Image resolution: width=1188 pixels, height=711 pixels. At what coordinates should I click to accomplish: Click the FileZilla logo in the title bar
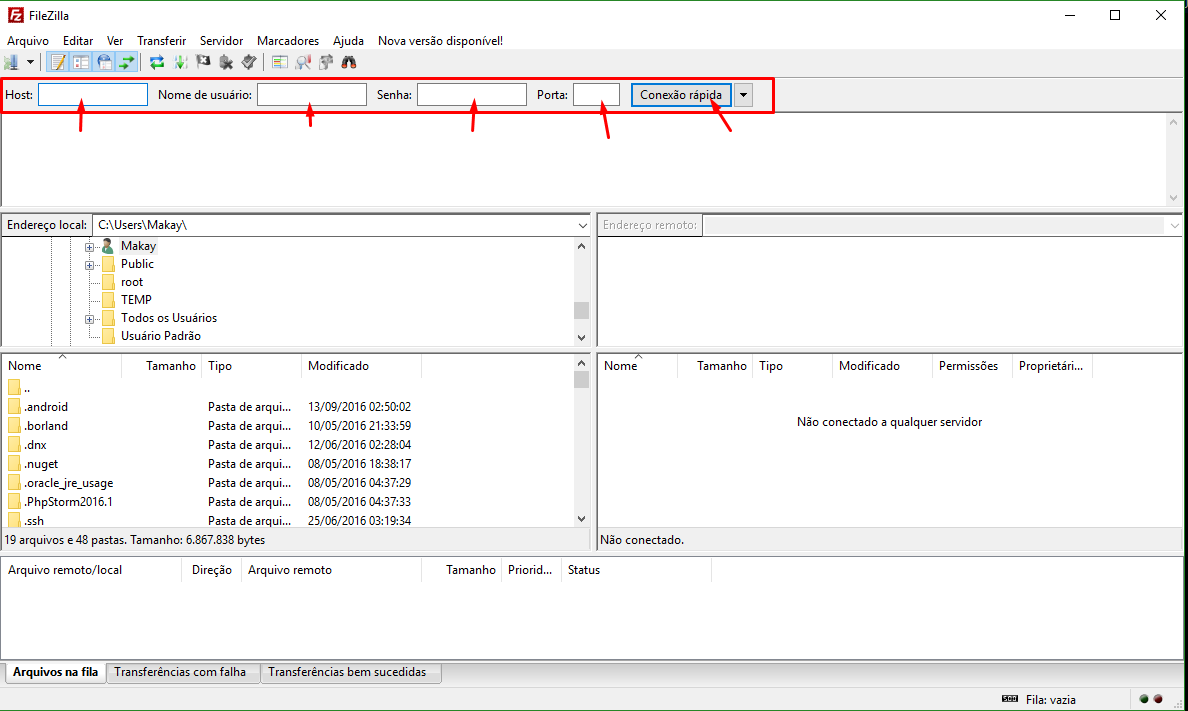15,15
